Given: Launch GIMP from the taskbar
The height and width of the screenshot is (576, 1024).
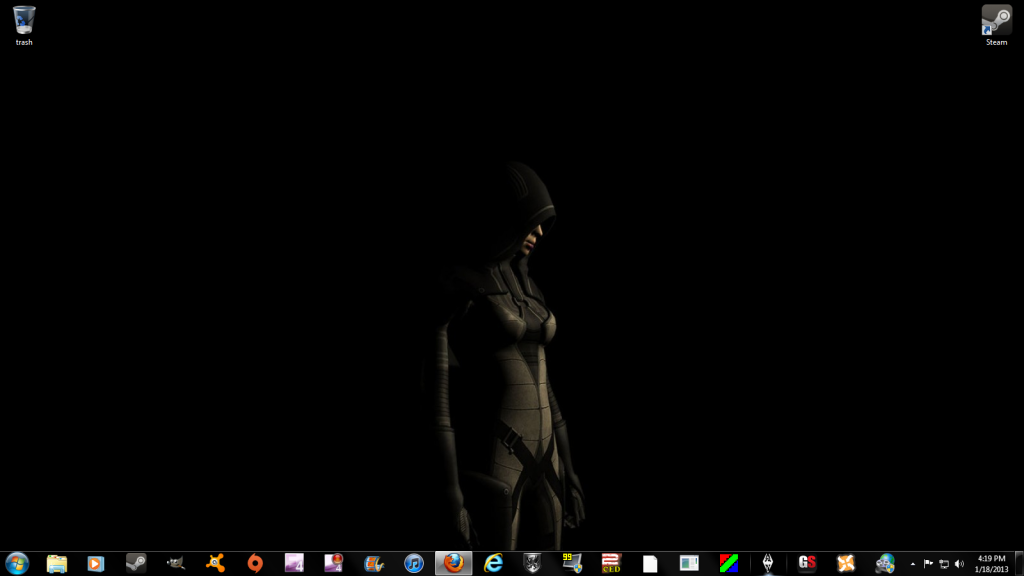Looking at the screenshot, I should 175,563.
